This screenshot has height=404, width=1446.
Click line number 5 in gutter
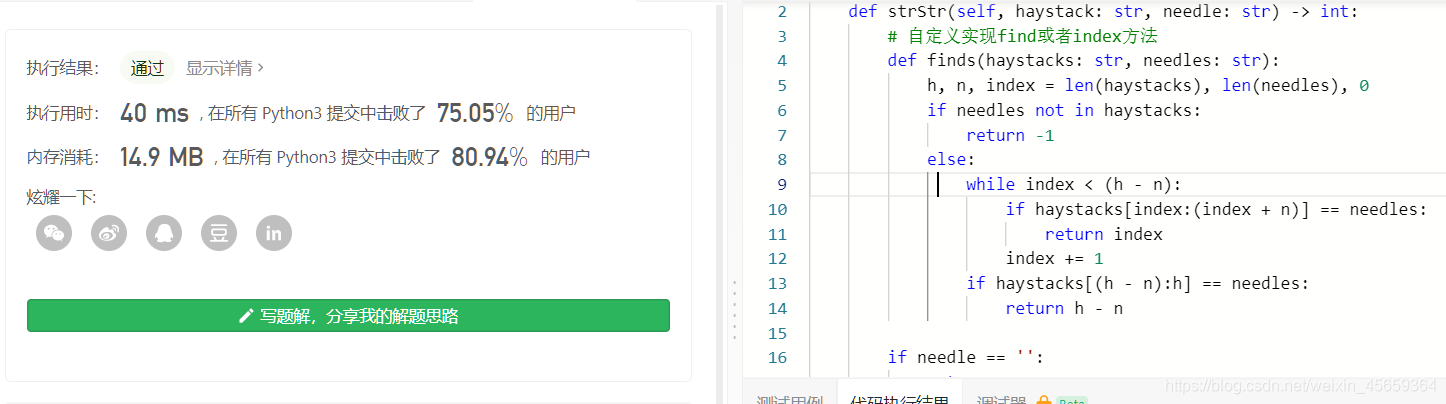[782, 85]
